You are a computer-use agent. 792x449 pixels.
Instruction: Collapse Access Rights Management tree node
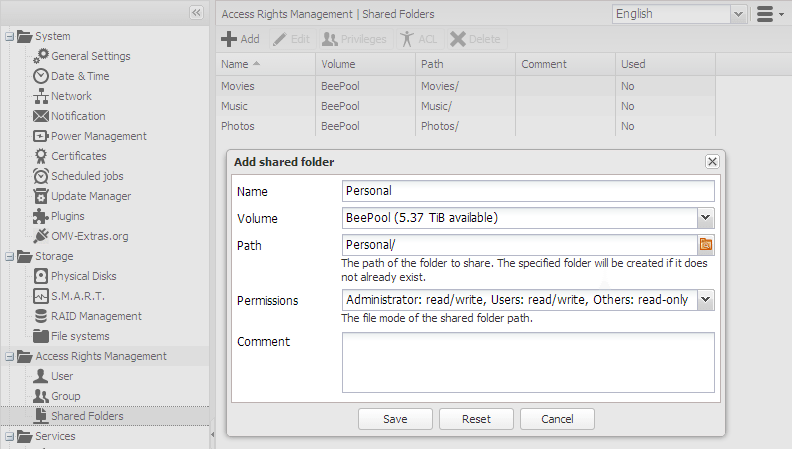(9, 357)
